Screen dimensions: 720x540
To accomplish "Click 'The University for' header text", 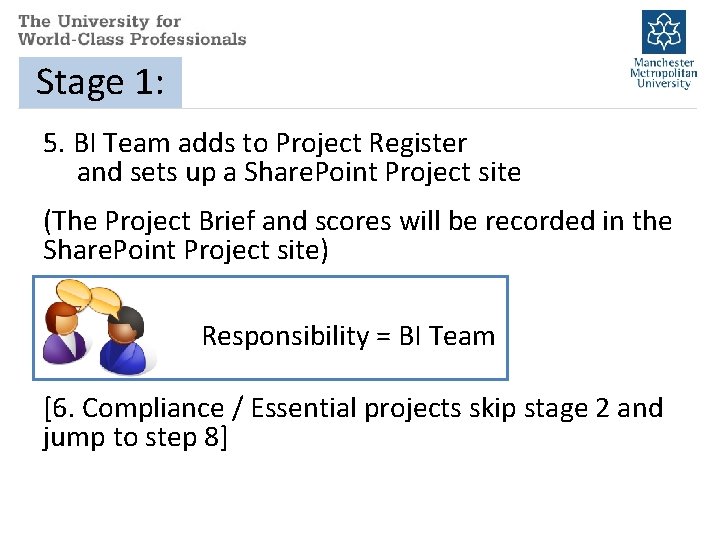I will (99, 21).
